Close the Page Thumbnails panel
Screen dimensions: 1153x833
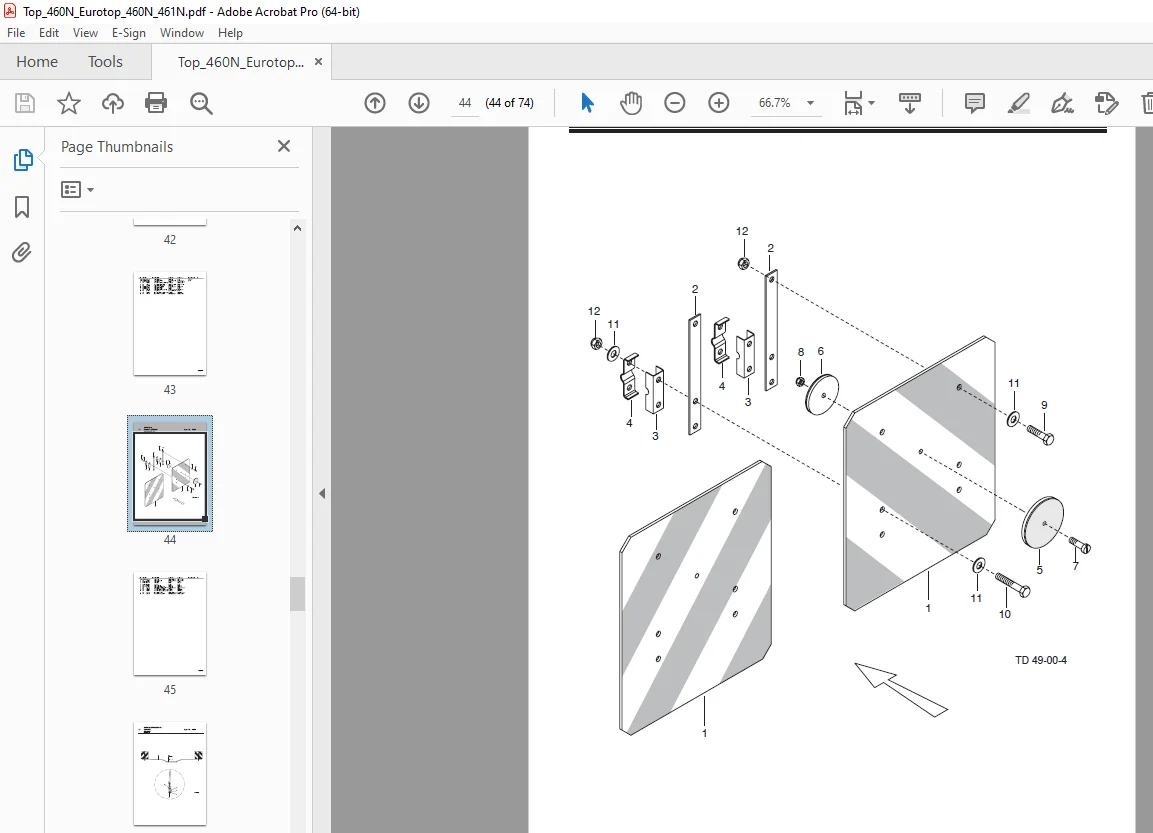(284, 146)
